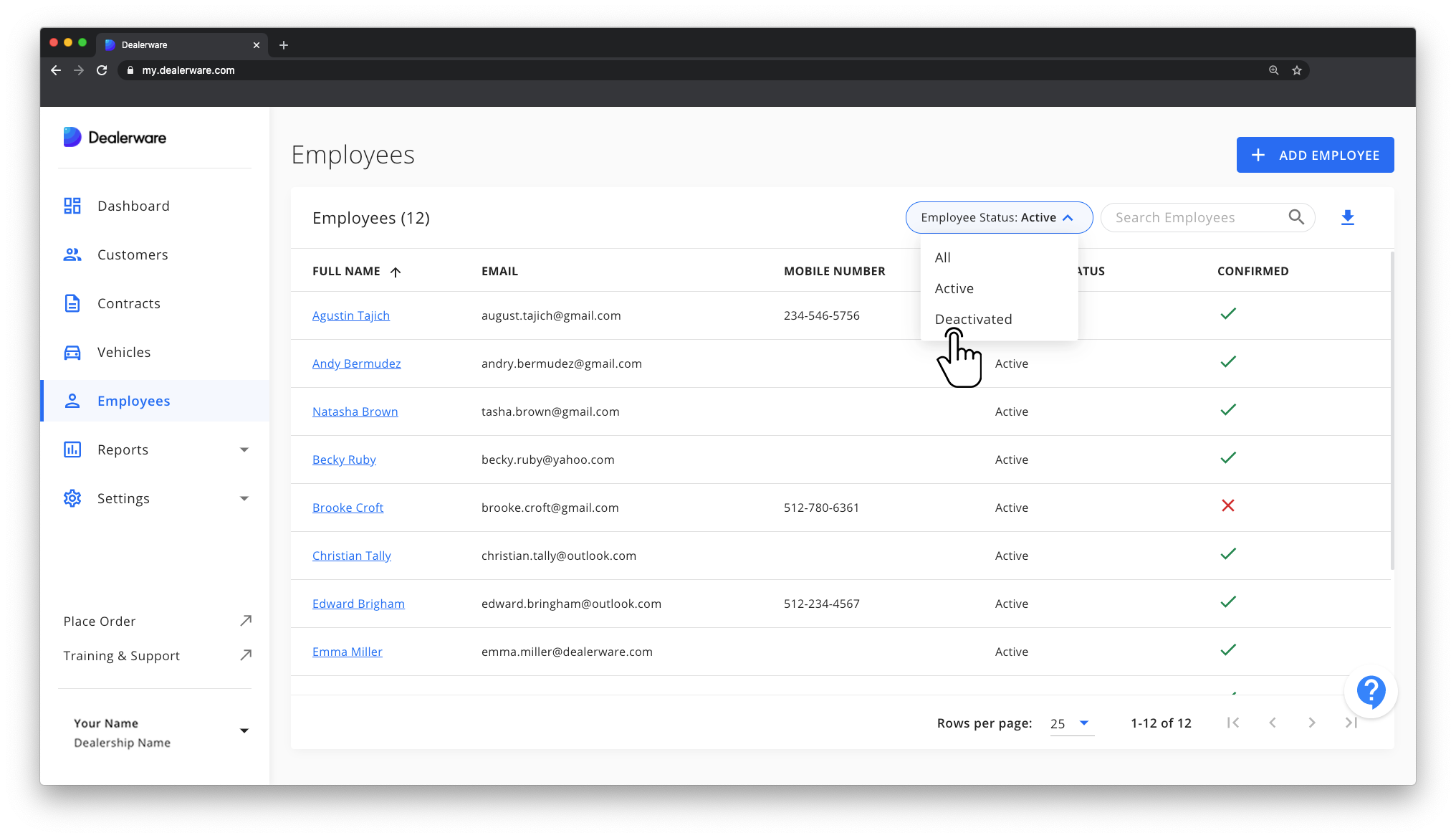This screenshot has height=838, width=1456.
Task: Go to the previous page of results
Action: 1273,723
